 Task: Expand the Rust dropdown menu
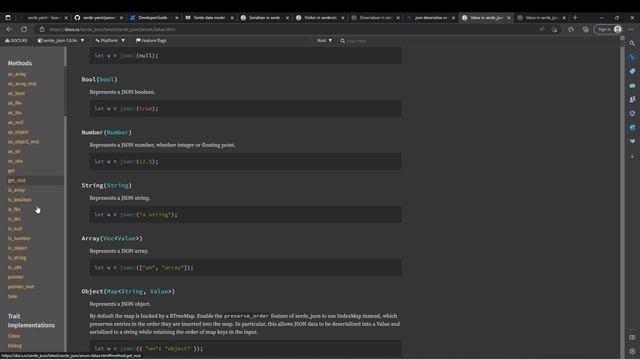pyautogui.click(x=324, y=41)
